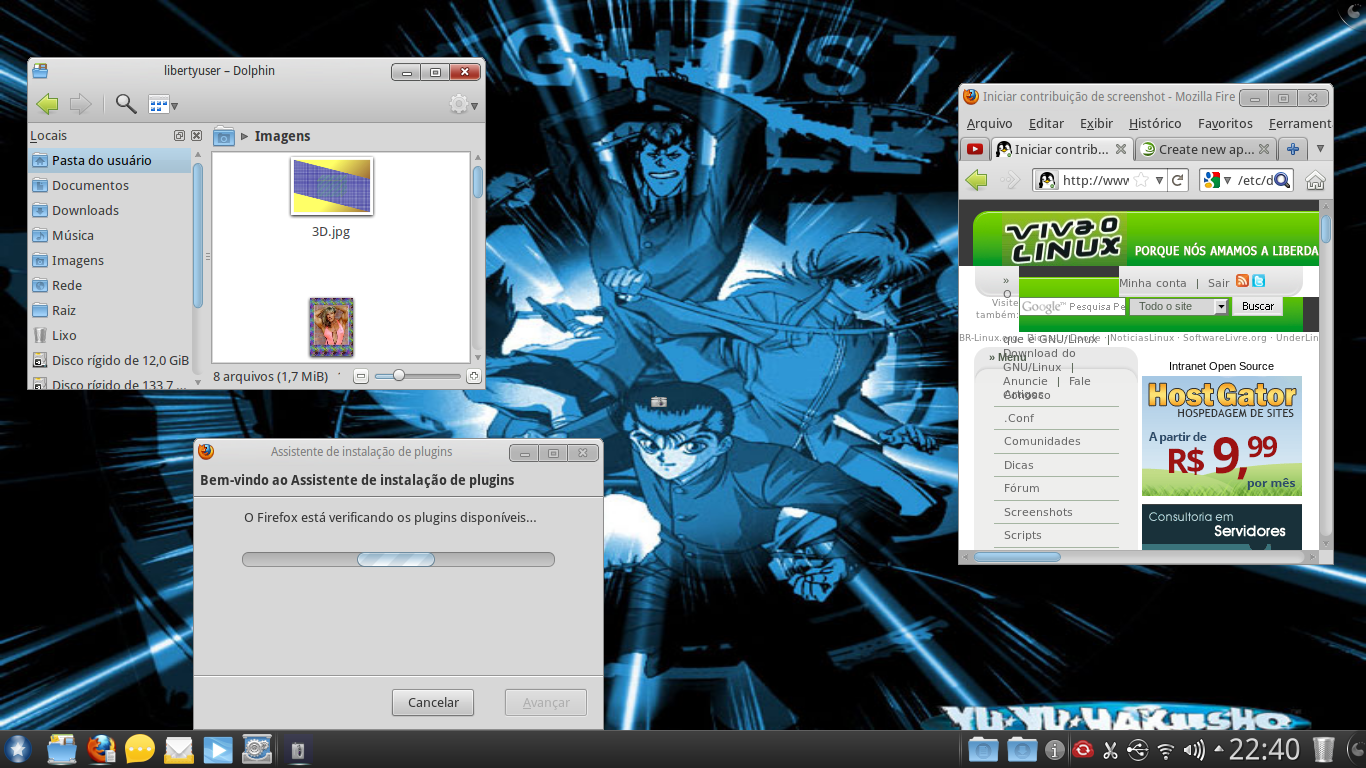The image size is (1366, 768).
Task: Open Dolphin's gear settings menu
Action: 459,104
